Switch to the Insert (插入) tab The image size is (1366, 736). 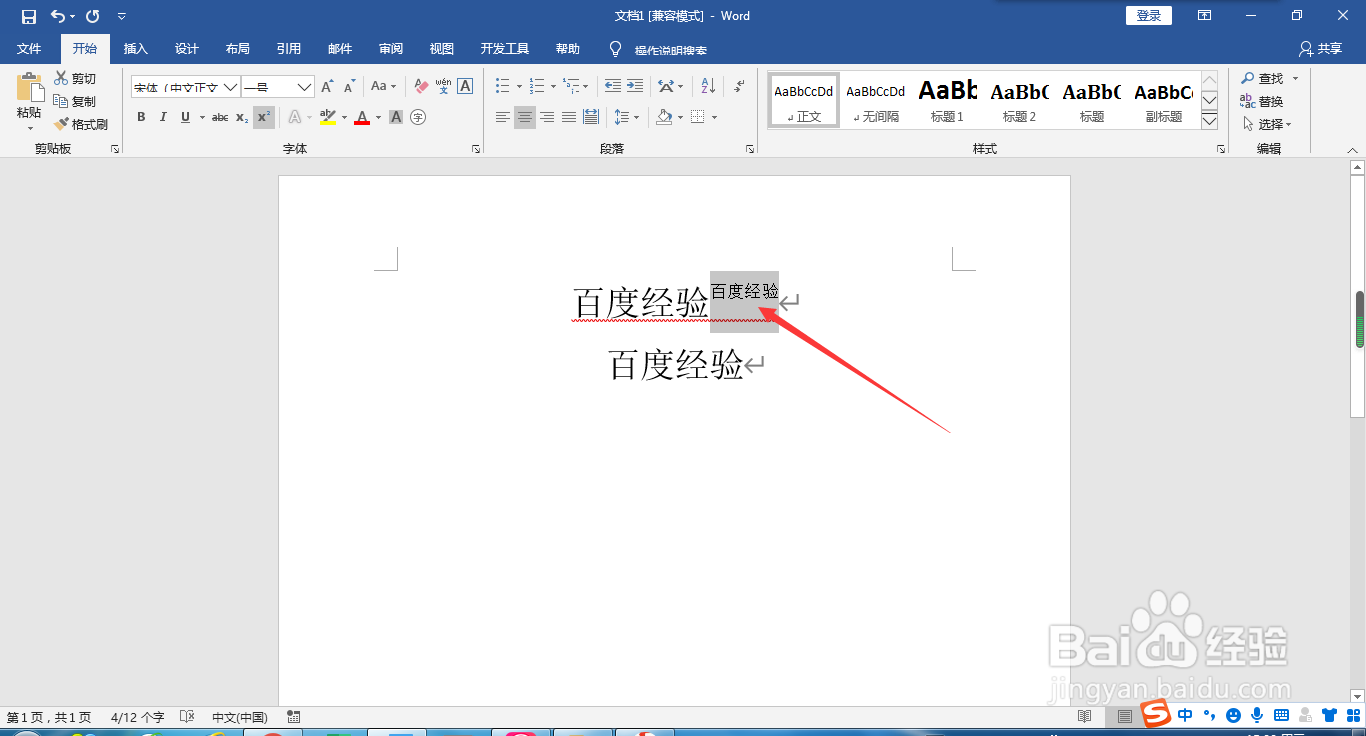(135, 49)
